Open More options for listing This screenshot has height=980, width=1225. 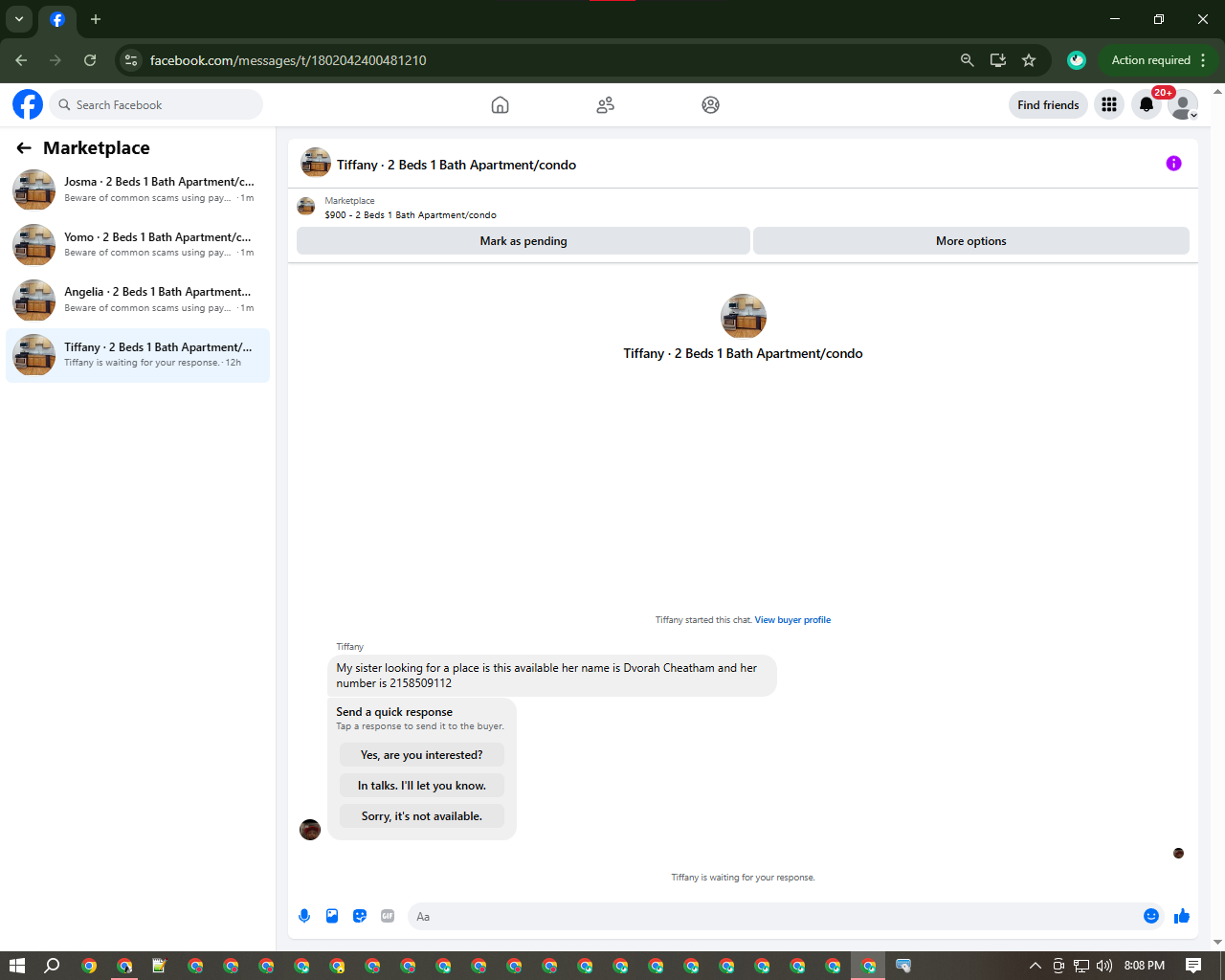click(x=971, y=241)
